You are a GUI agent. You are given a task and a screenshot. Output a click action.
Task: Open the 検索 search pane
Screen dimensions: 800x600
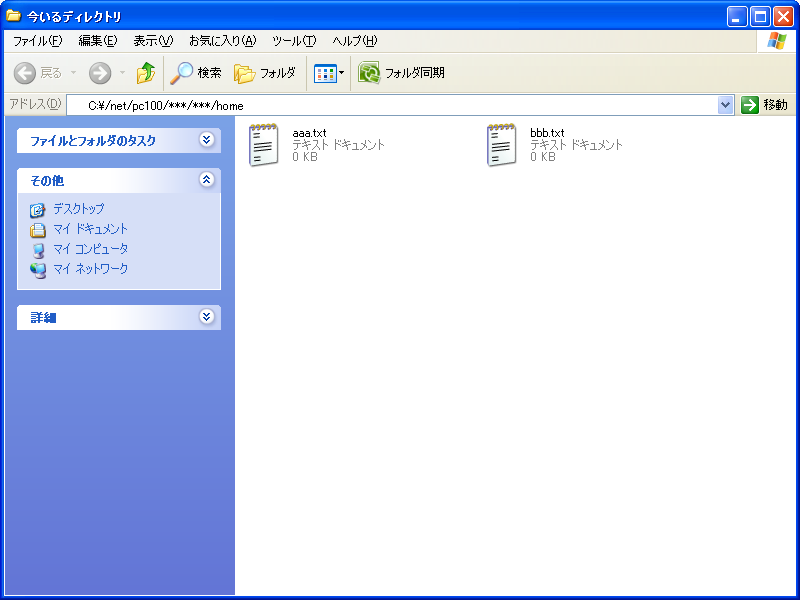coord(195,73)
